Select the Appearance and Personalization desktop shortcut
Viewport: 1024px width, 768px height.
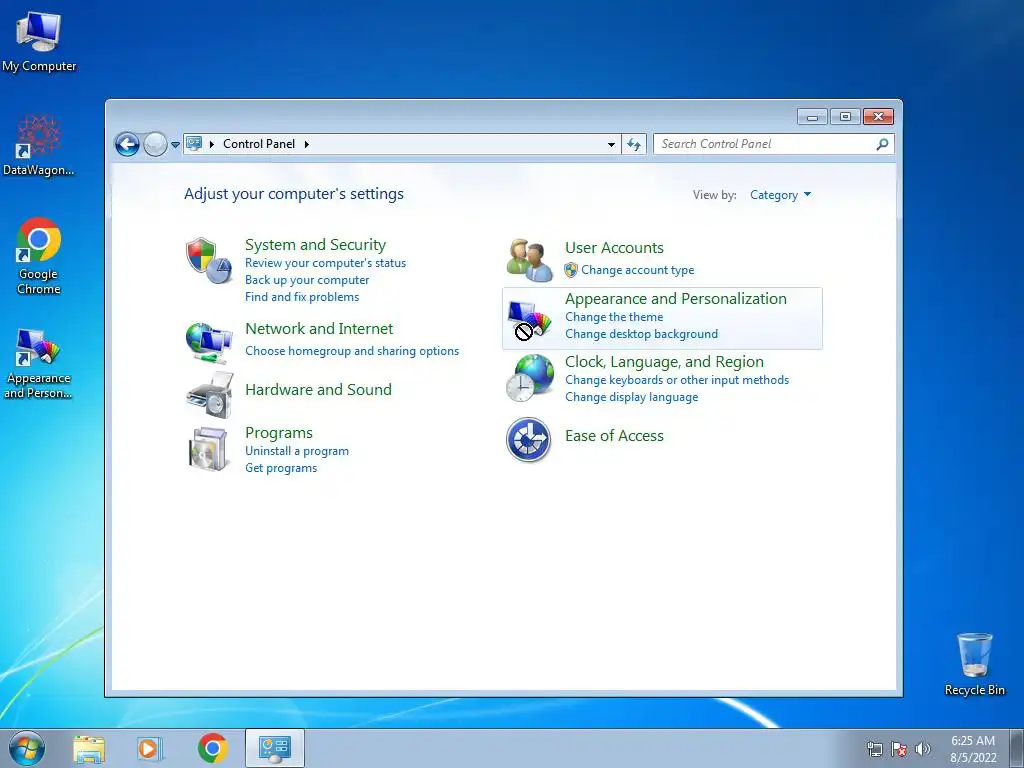tap(39, 363)
